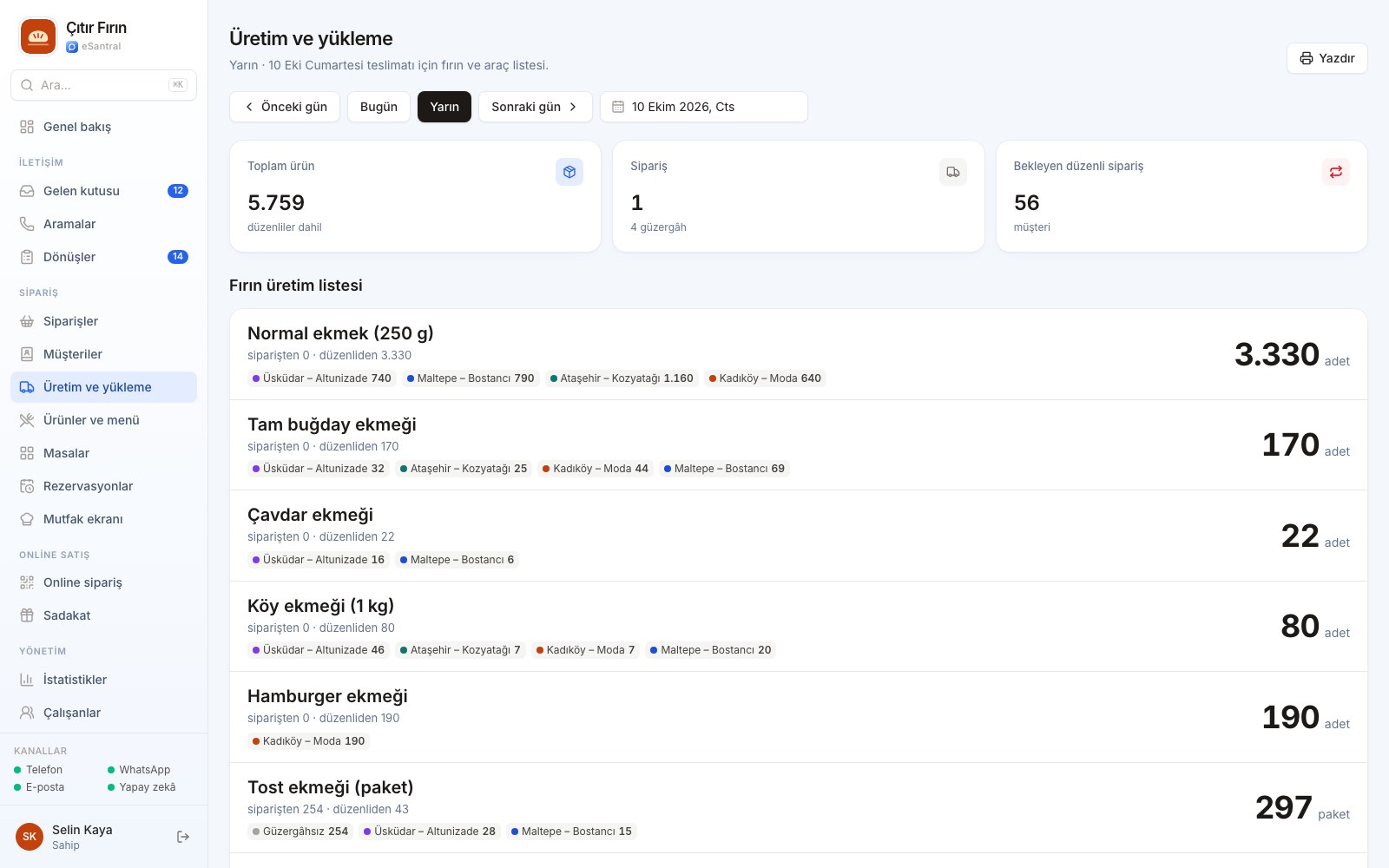Open Genel bakış dashboard icon
Screen dimensions: 1389x868
click(27, 127)
